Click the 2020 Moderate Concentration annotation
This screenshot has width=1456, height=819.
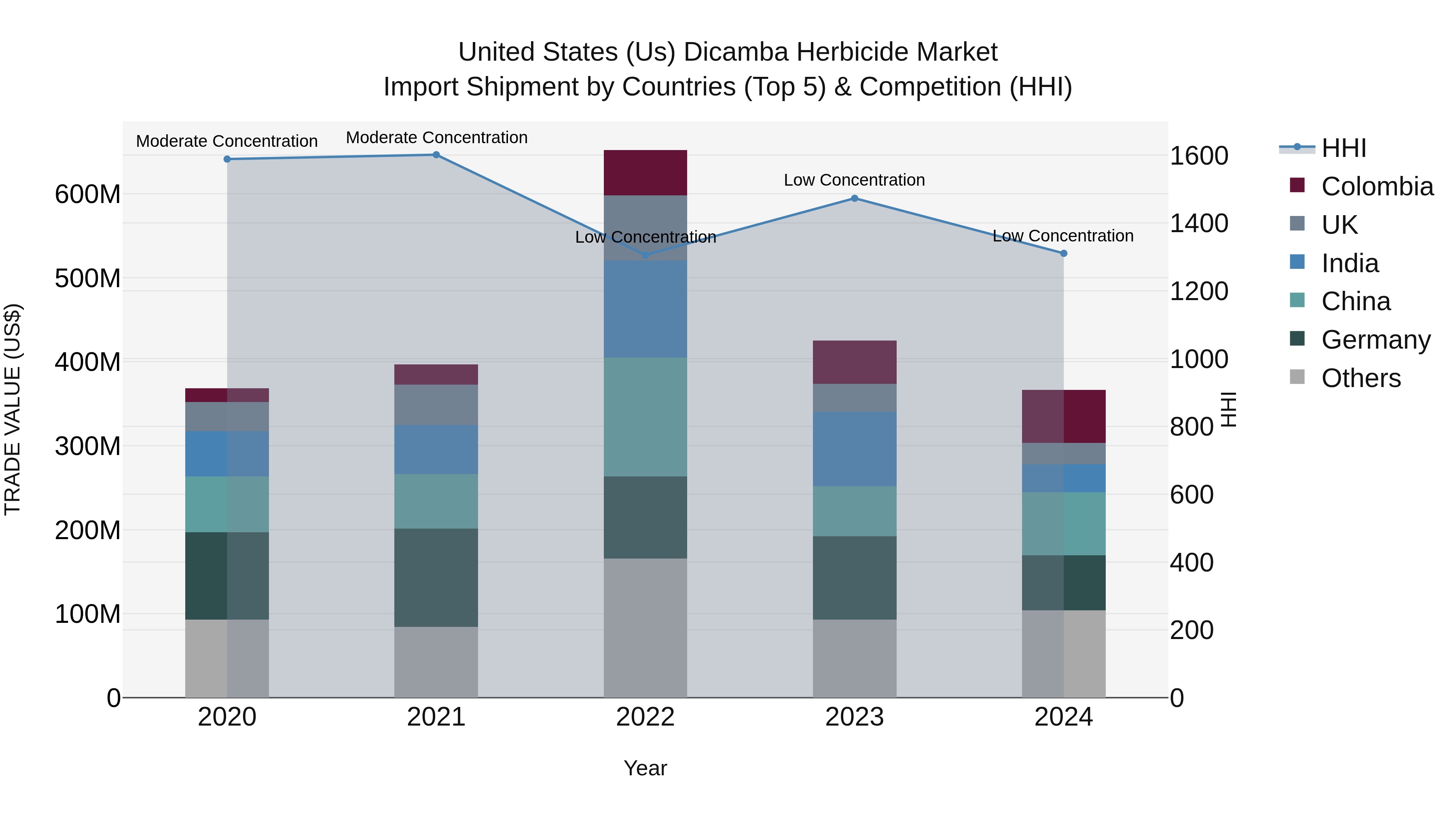(227, 141)
